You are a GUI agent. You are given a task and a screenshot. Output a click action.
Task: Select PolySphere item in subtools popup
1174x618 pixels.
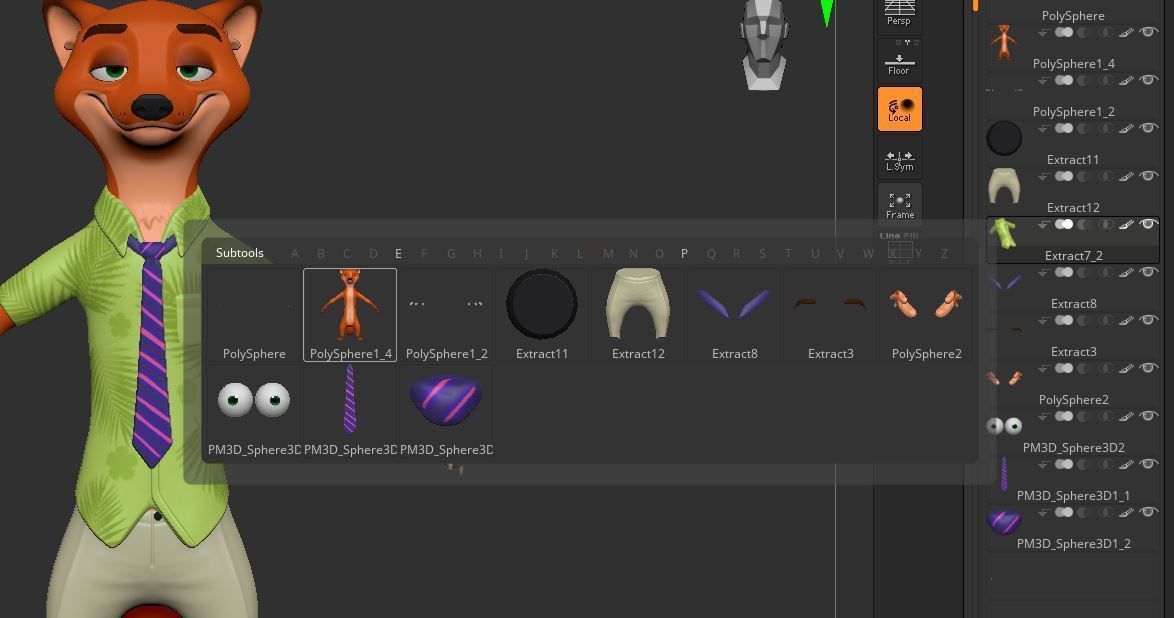tap(254, 315)
